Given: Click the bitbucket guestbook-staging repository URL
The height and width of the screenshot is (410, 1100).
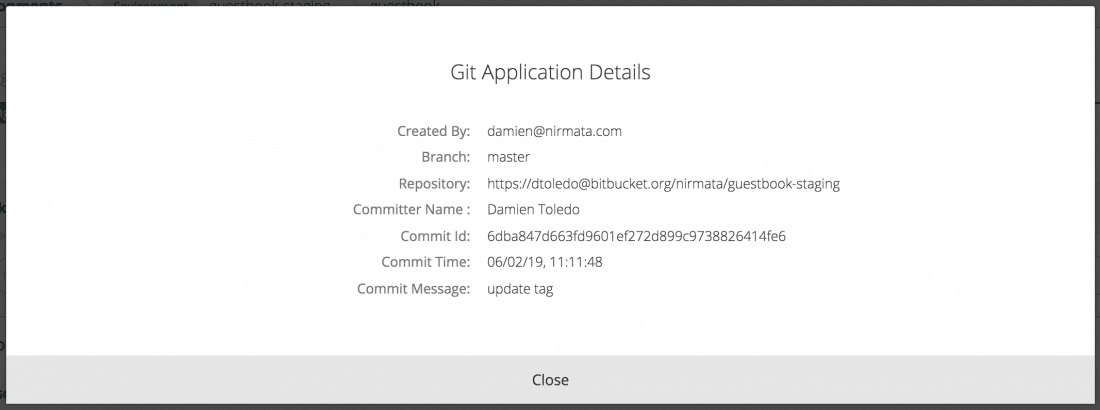Looking at the screenshot, I should (663, 183).
